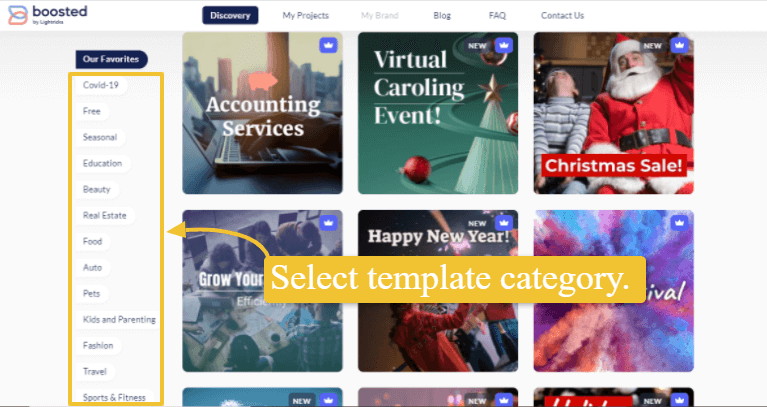Open Contact Us link
The image size is (767, 407).
pos(563,16)
